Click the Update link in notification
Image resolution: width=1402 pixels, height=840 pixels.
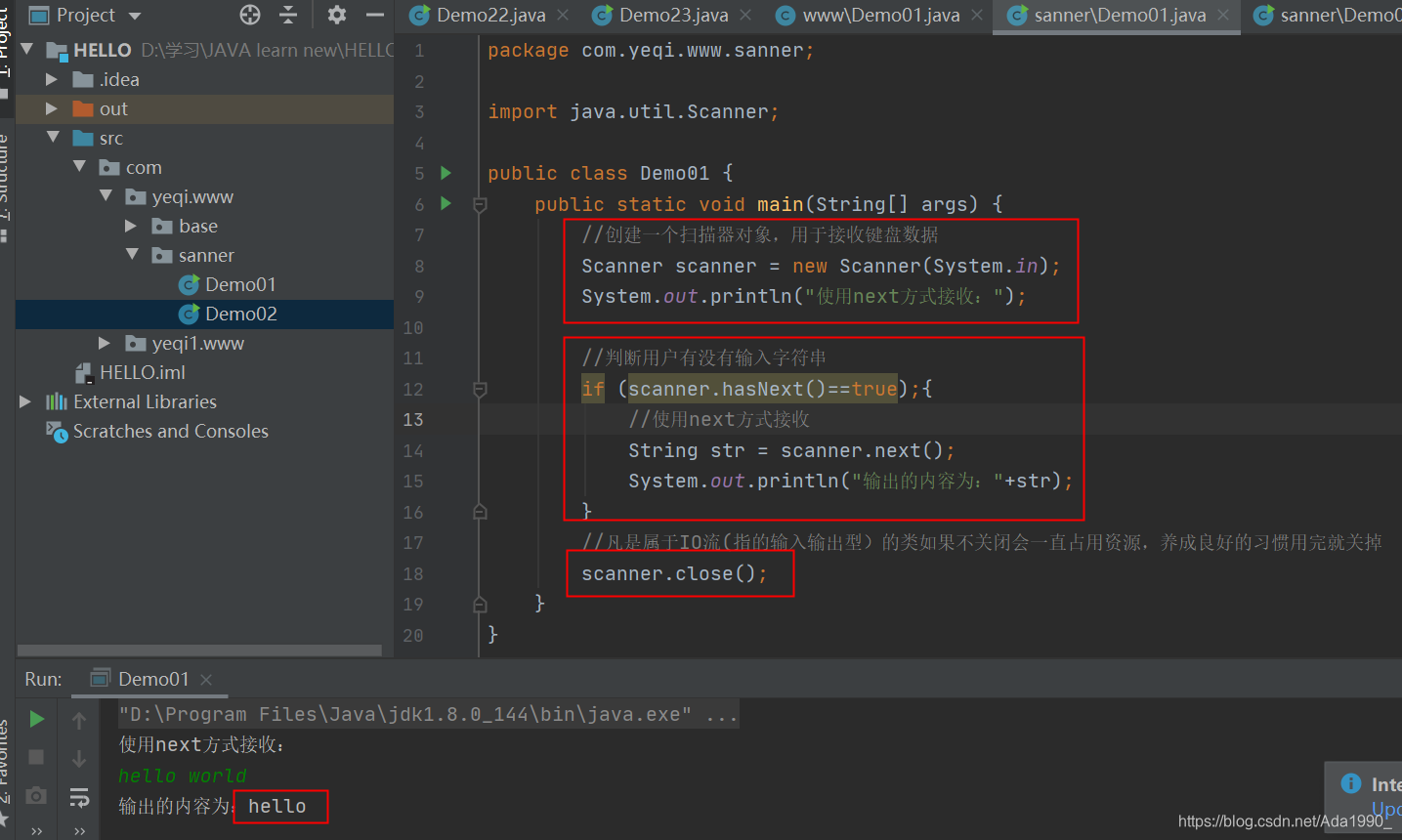coord(1385,809)
